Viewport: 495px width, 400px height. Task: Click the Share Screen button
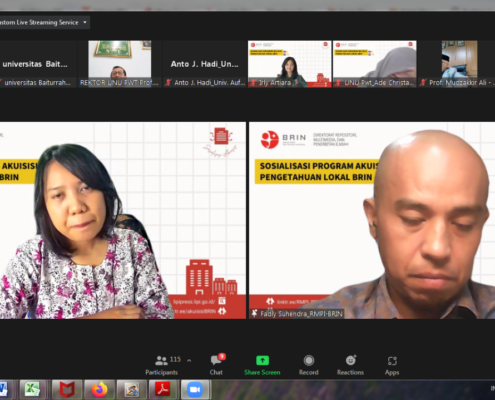click(x=262, y=365)
